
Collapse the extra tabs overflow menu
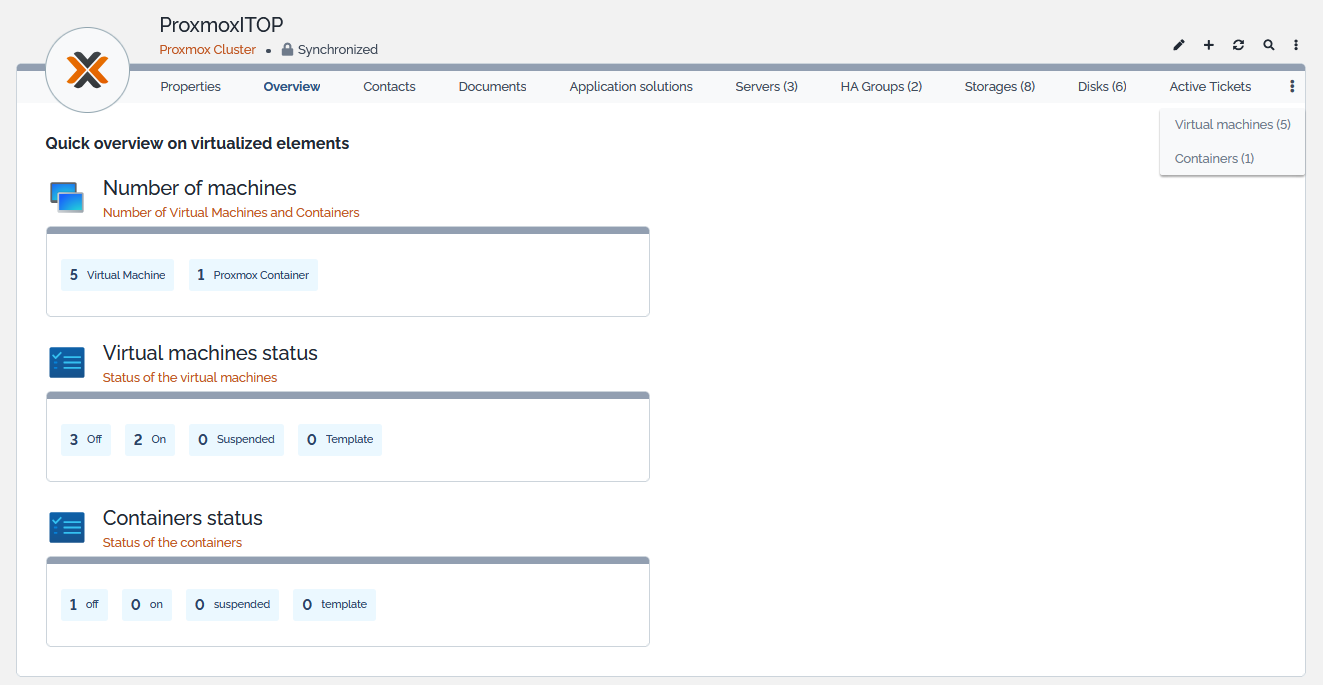tap(1292, 87)
